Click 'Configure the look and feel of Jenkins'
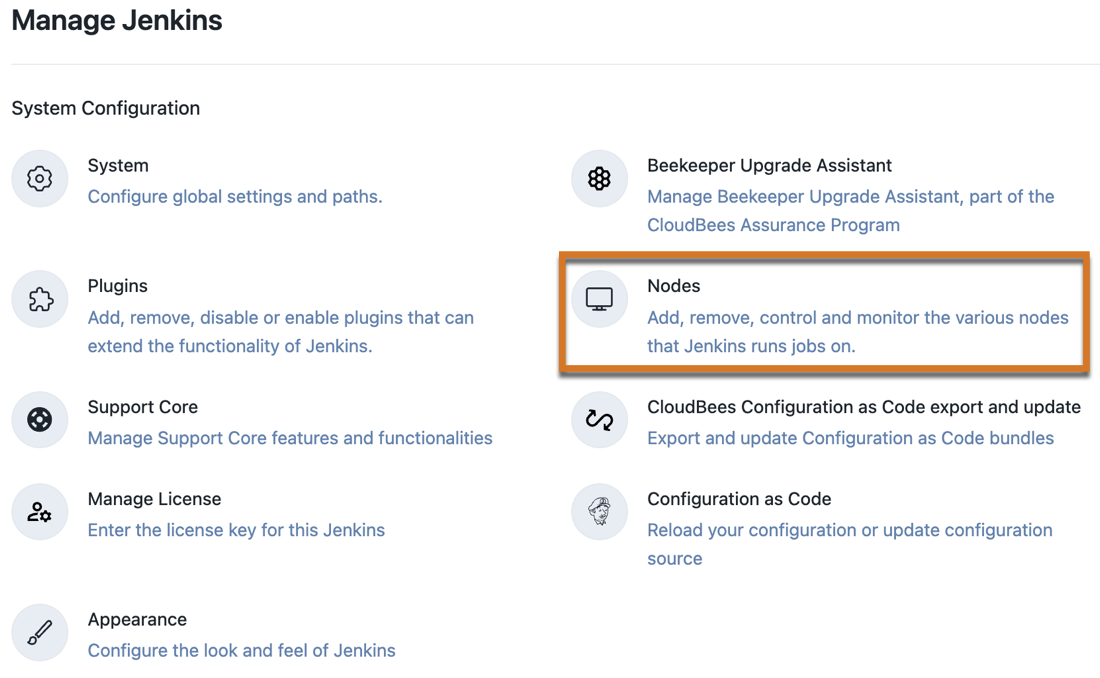This screenshot has height=678, width=1100. coord(241,651)
